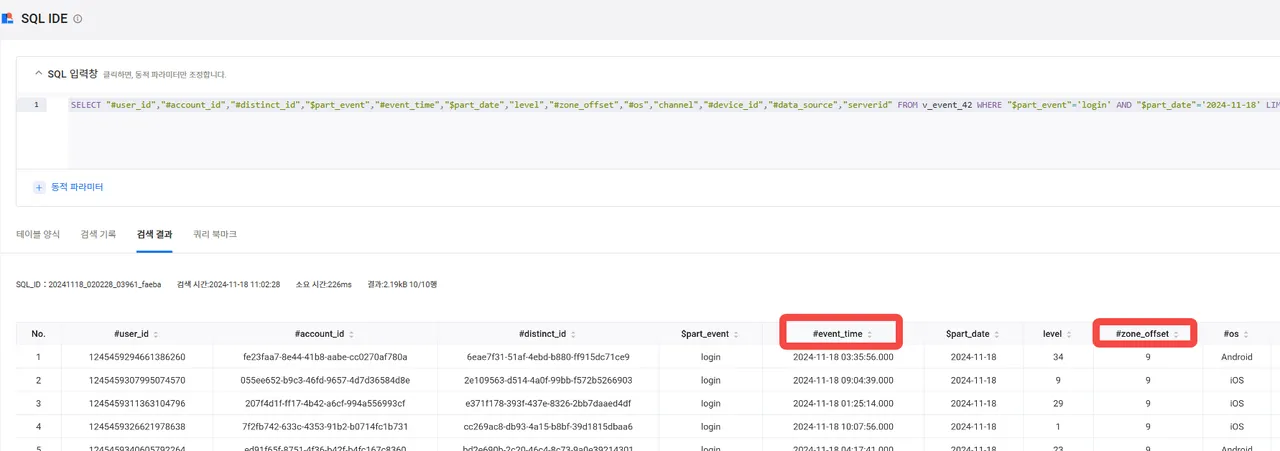Click Android in the #os column, row 1
1280x451 pixels.
pyautogui.click(x=1236, y=356)
